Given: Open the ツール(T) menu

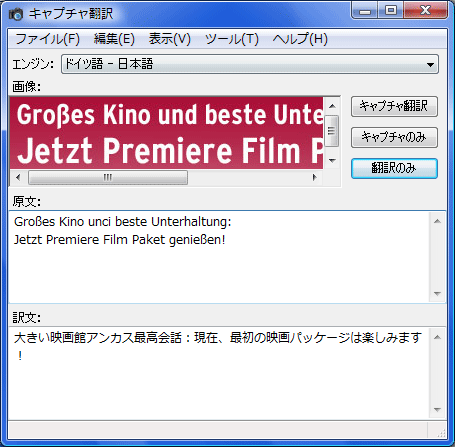Looking at the screenshot, I should click(x=232, y=39).
